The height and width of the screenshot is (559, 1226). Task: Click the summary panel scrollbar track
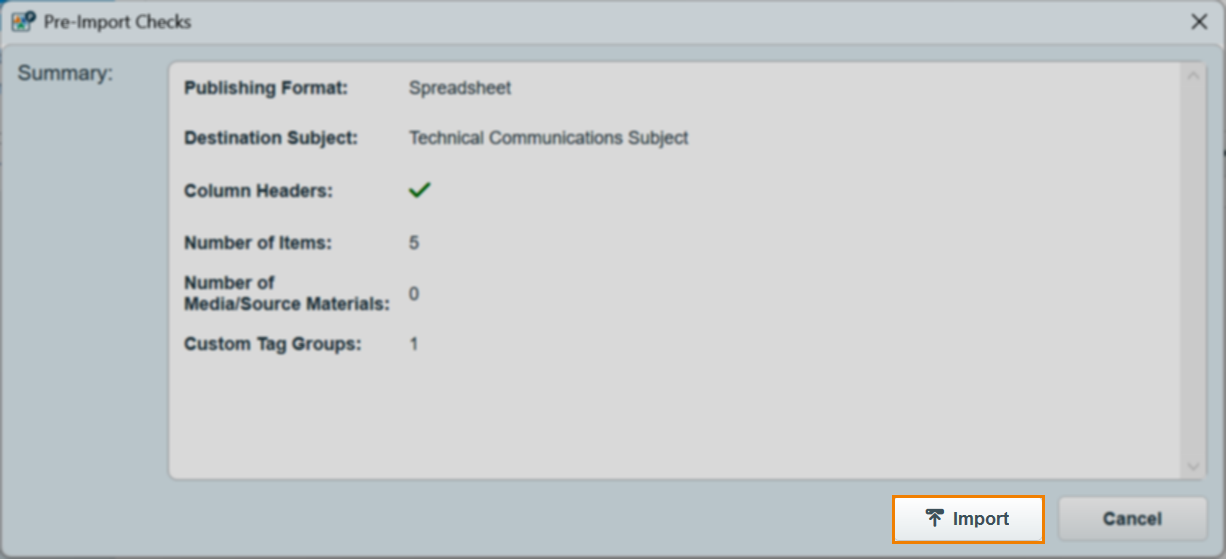pos(1193,270)
